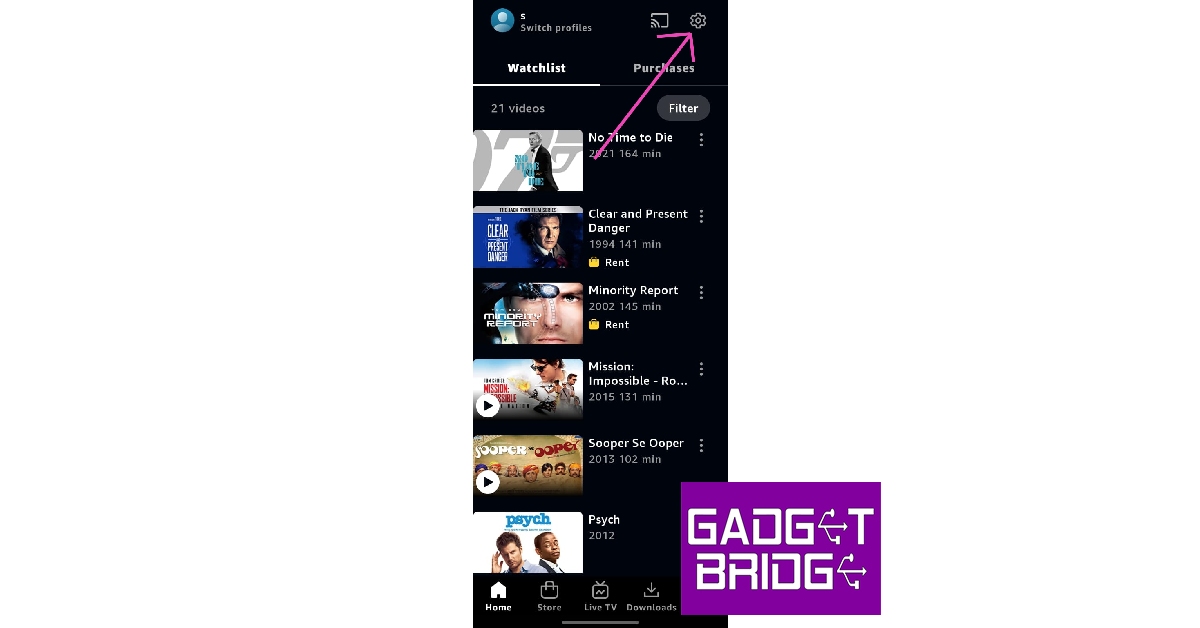This screenshot has width=1200, height=628.
Task: Open the Minority Report poster thumbnail
Action: [x=528, y=313]
